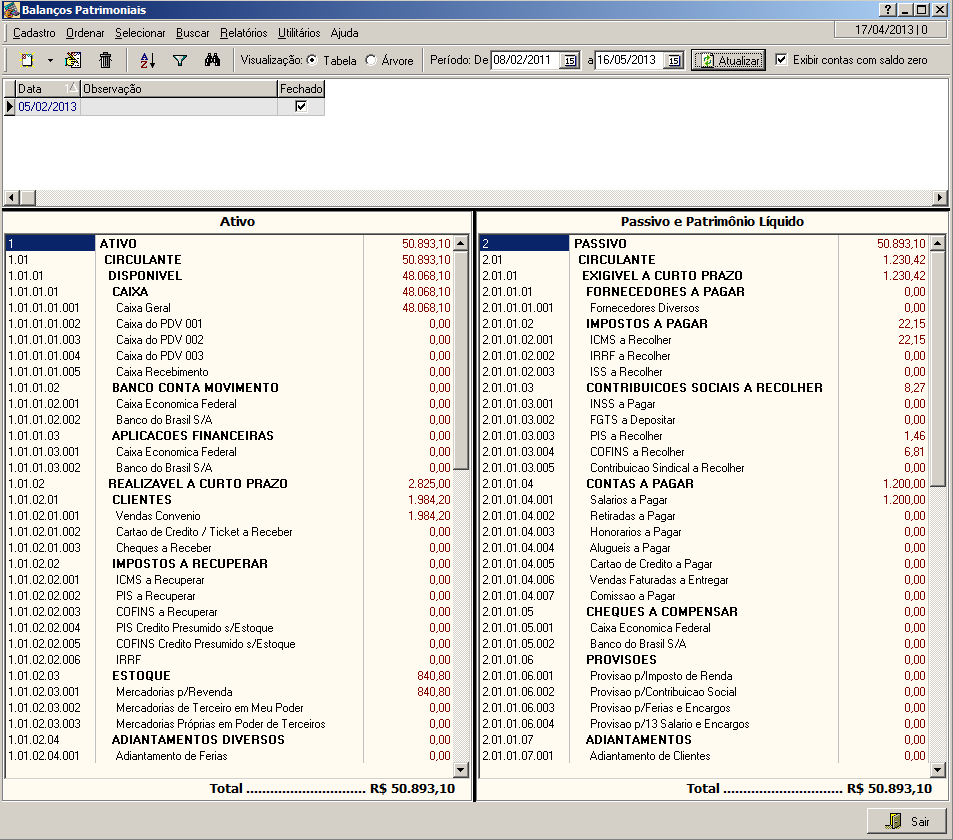Toggle the Fechado checkbox for 05/02/2013
953x840 pixels.
click(x=301, y=106)
